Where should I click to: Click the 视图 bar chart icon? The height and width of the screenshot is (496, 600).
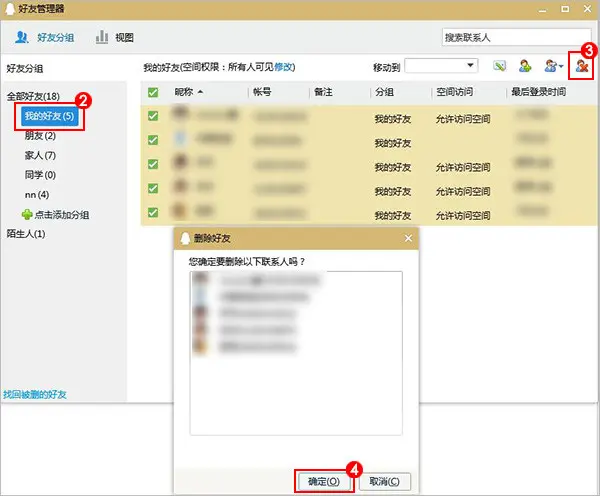click(101, 37)
